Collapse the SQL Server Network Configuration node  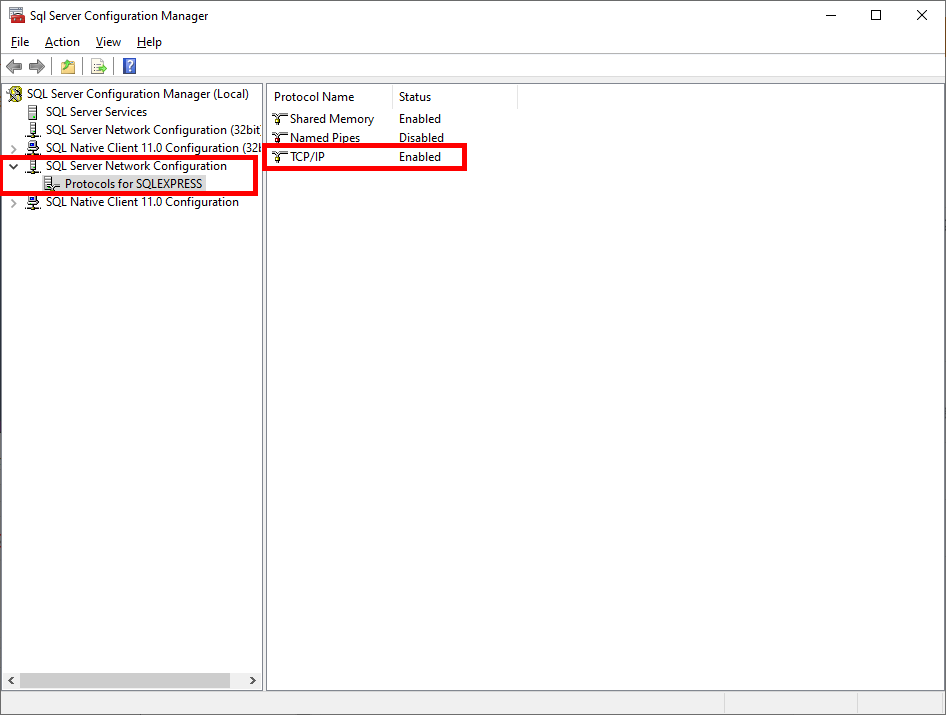click(13, 167)
